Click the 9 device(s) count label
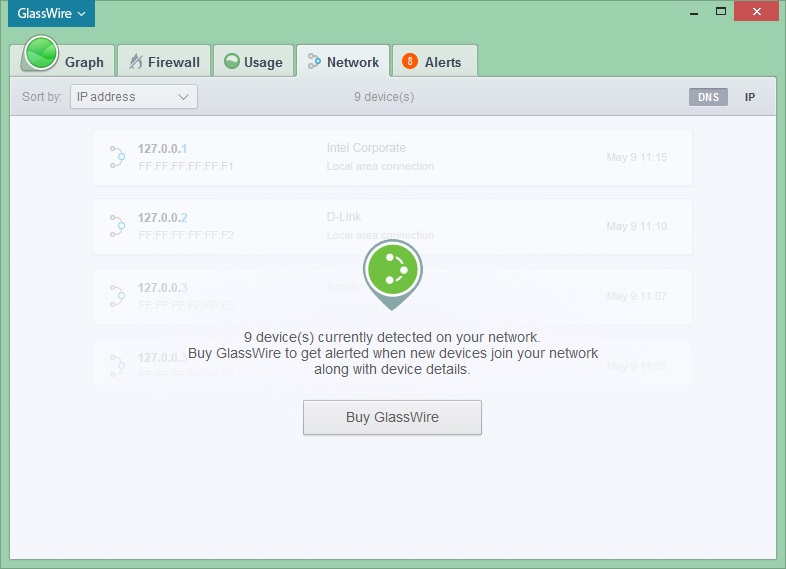 pyautogui.click(x=384, y=97)
